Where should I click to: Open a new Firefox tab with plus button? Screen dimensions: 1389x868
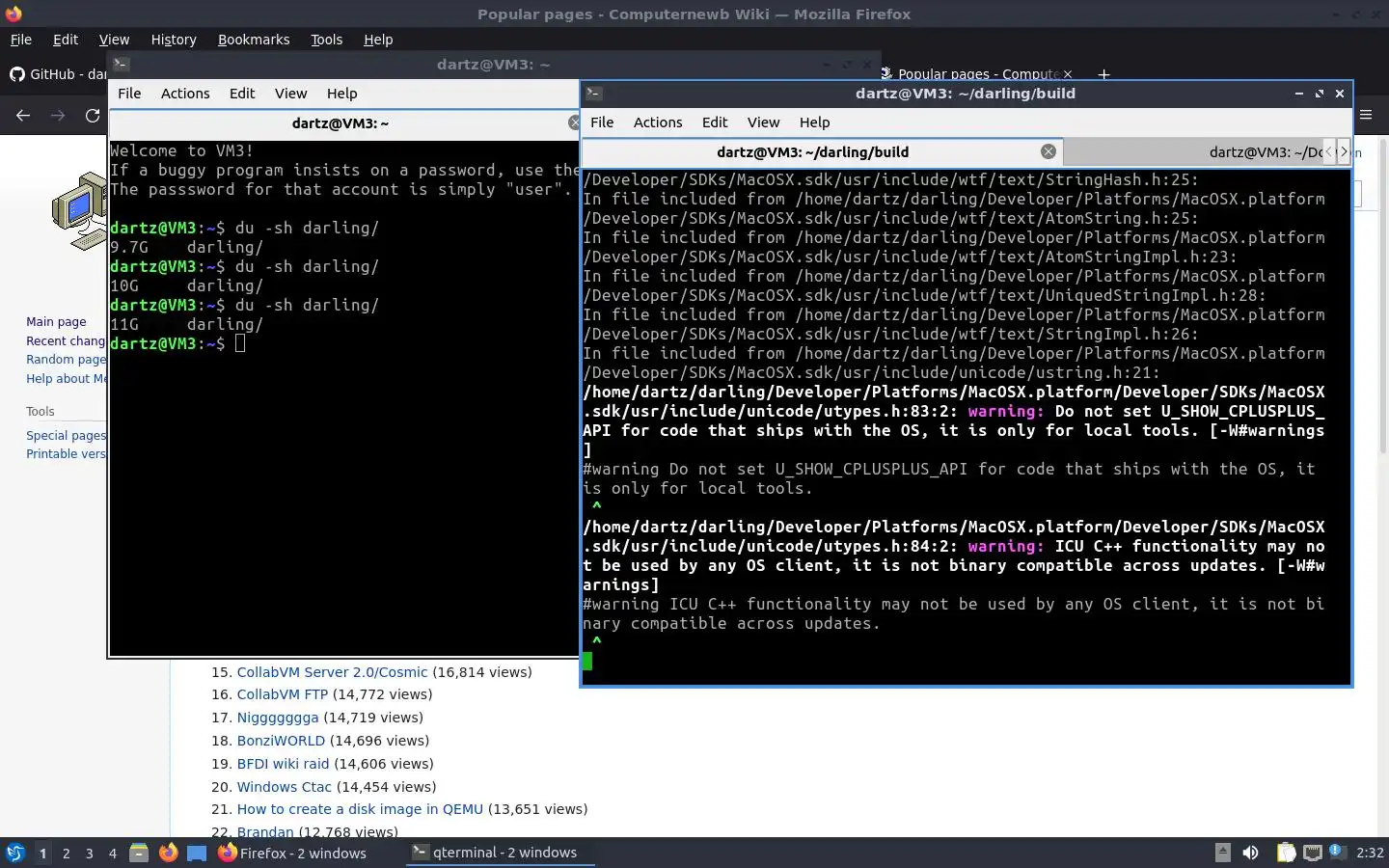(x=1103, y=74)
